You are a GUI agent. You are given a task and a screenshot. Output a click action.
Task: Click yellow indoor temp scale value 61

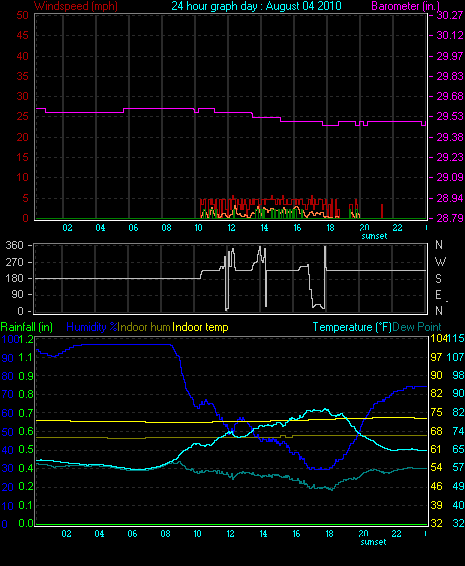point(436,449)
